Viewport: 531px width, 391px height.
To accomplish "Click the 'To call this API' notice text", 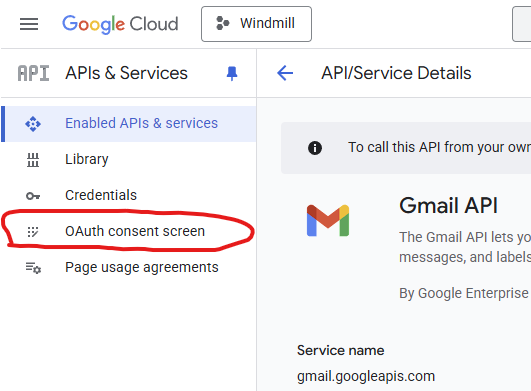I will click(439, 148).
